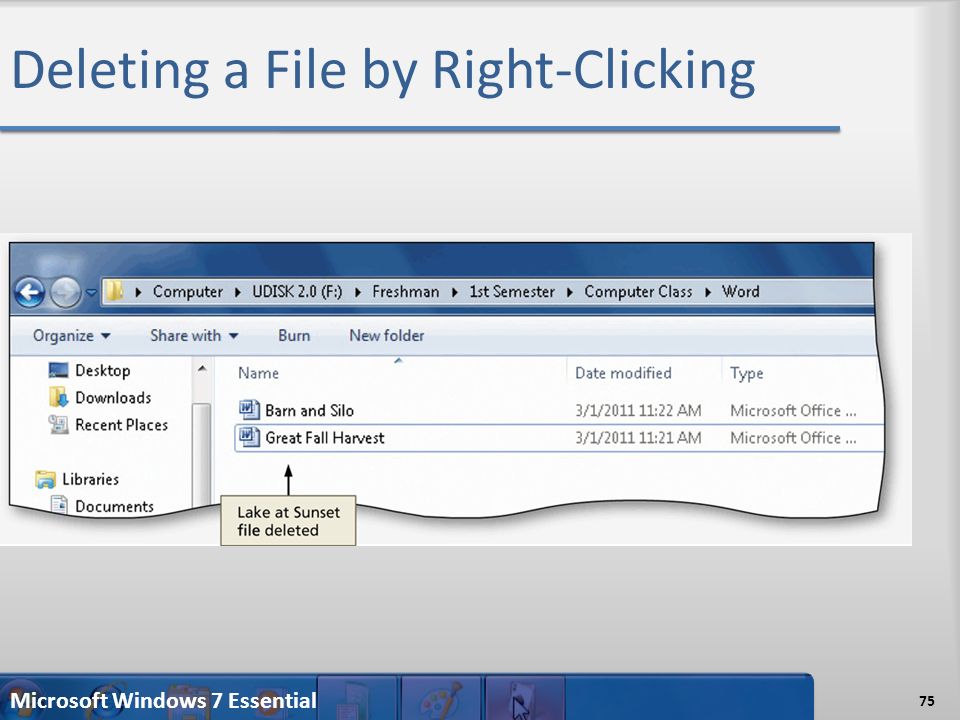Select UDISK 2.0 (F:) breadcrumb
960x720 pixels.
298,292
